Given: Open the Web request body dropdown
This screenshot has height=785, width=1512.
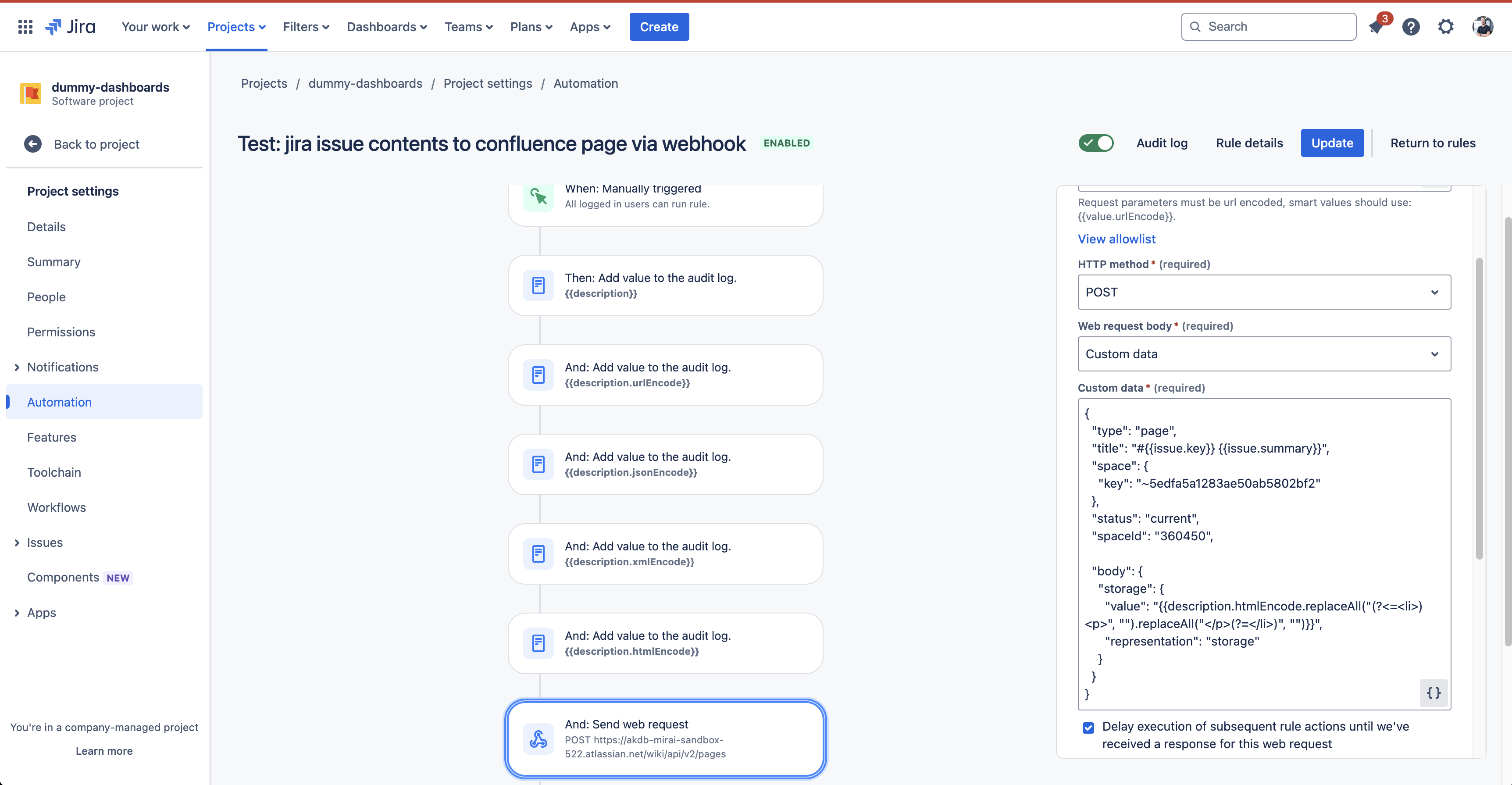Looking at the screenshot, I should coord(1264,354).
